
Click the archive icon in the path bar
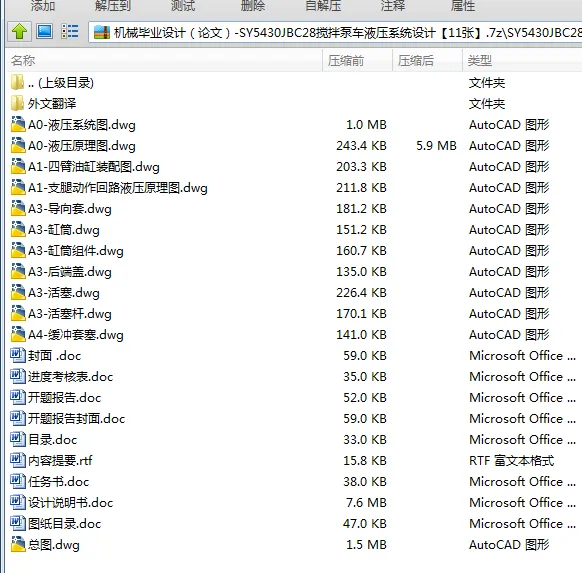click(x=101, y=33)
